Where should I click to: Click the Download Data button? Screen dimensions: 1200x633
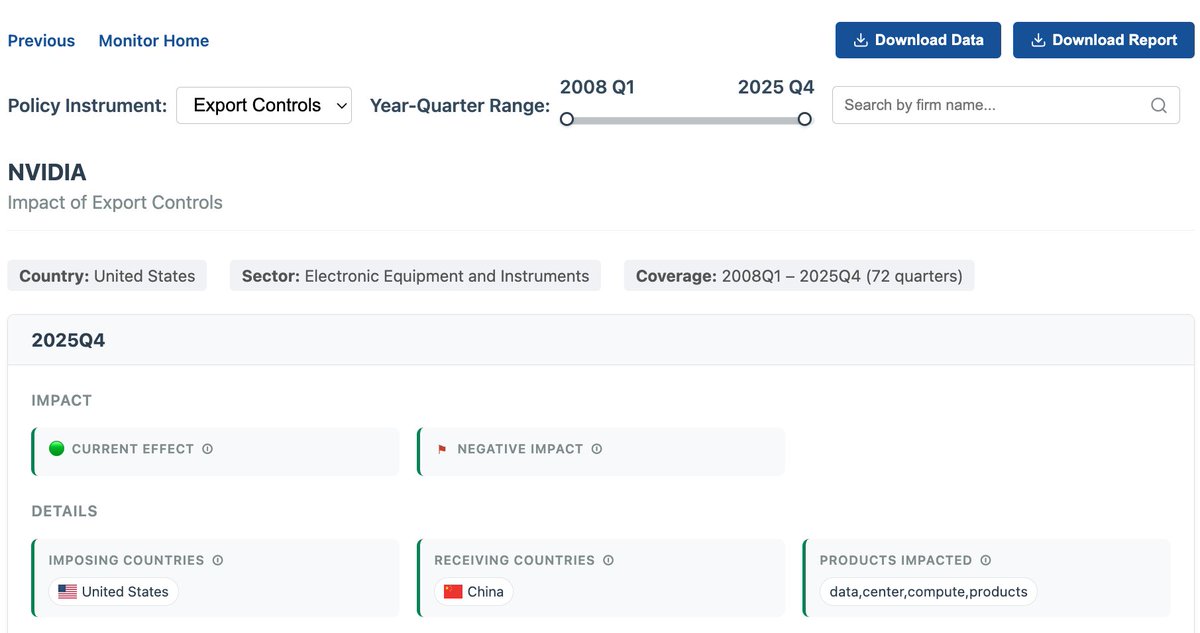pos(918,40)
